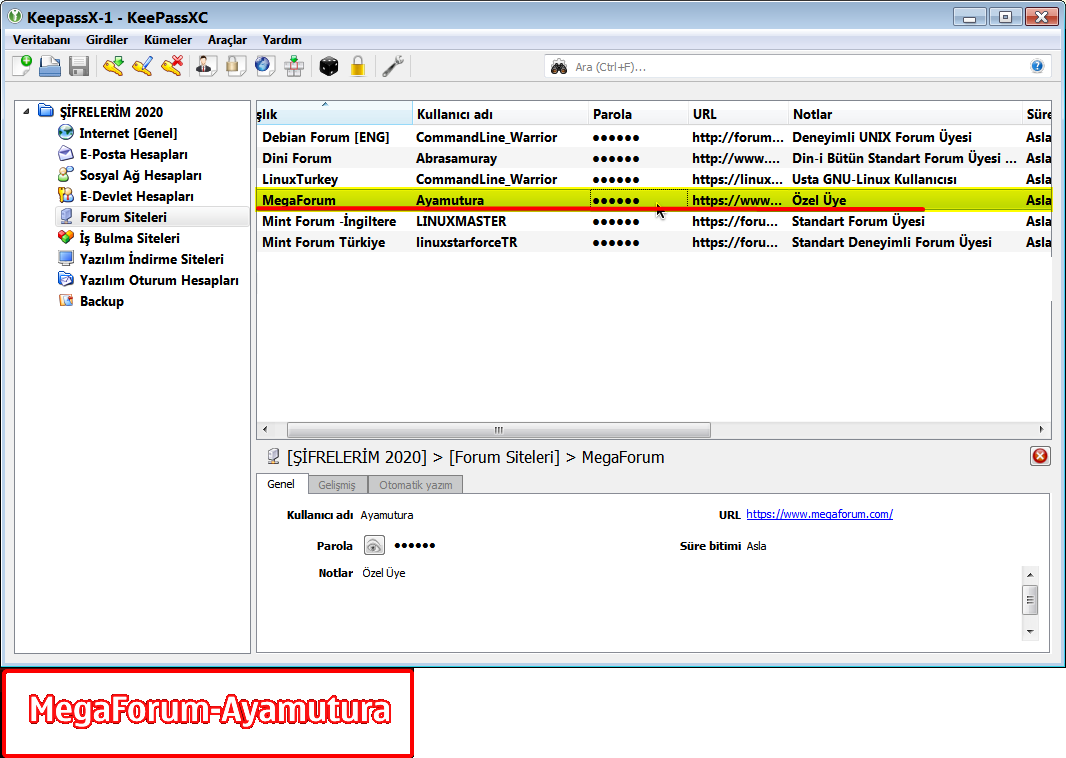
Task: Sort by Notlar column header
Action: tap(905, 114)
